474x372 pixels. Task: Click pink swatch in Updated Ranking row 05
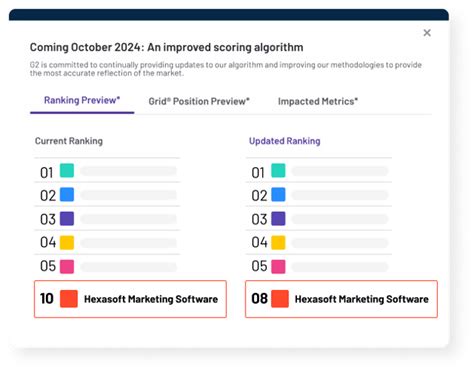coord(278,267)
